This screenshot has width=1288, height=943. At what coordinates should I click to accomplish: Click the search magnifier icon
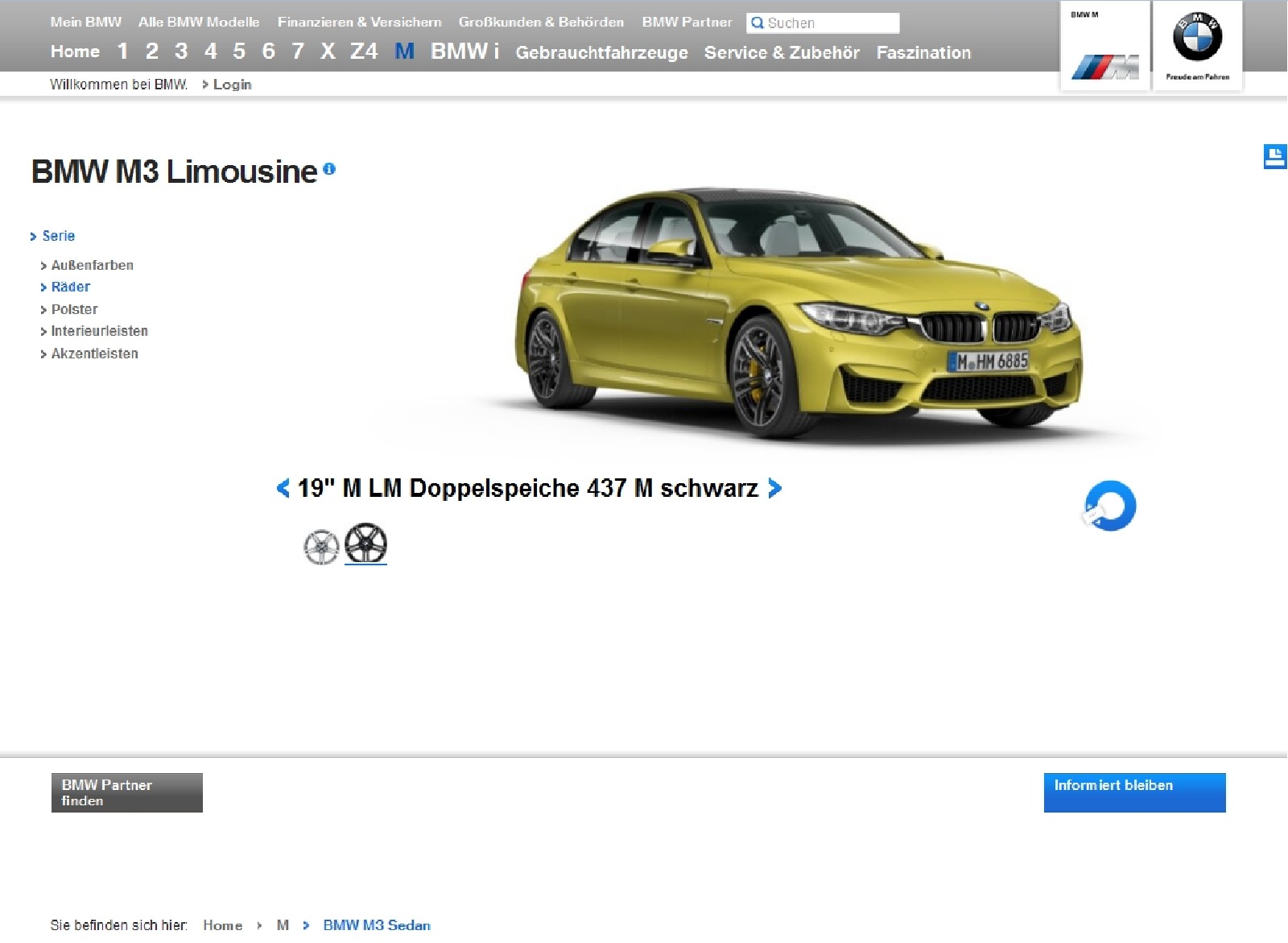[757, 23]
